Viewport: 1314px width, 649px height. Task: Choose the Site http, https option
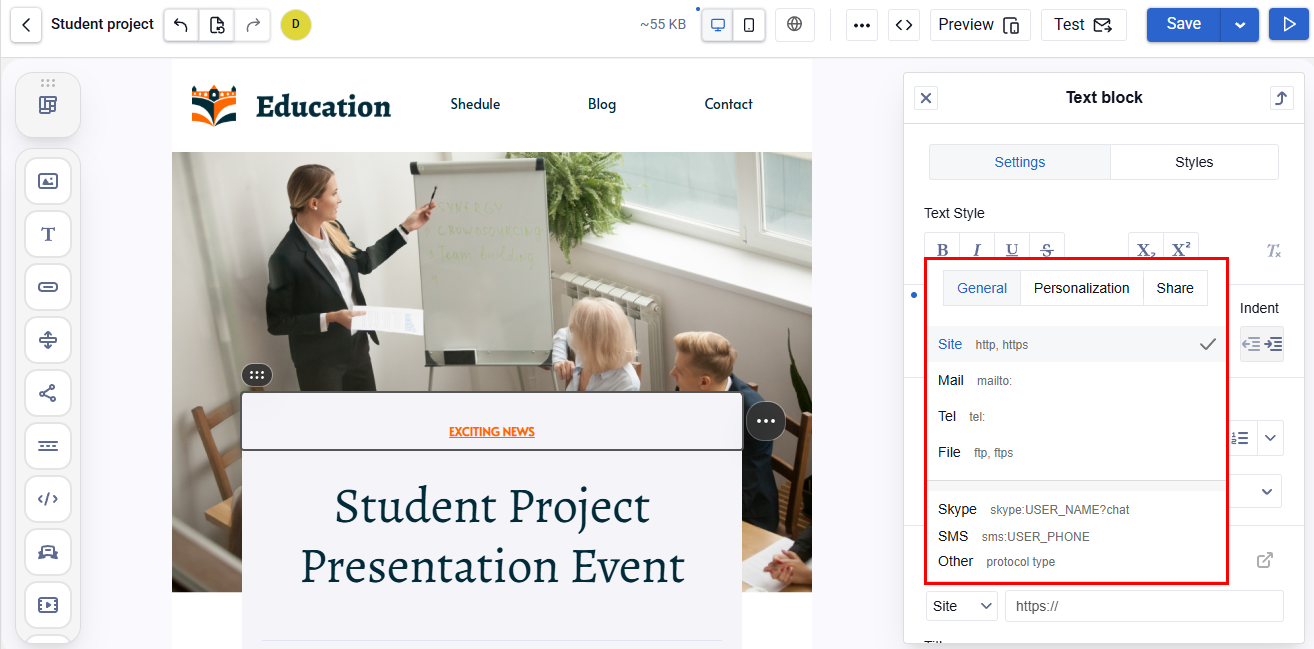(1076, 344)
